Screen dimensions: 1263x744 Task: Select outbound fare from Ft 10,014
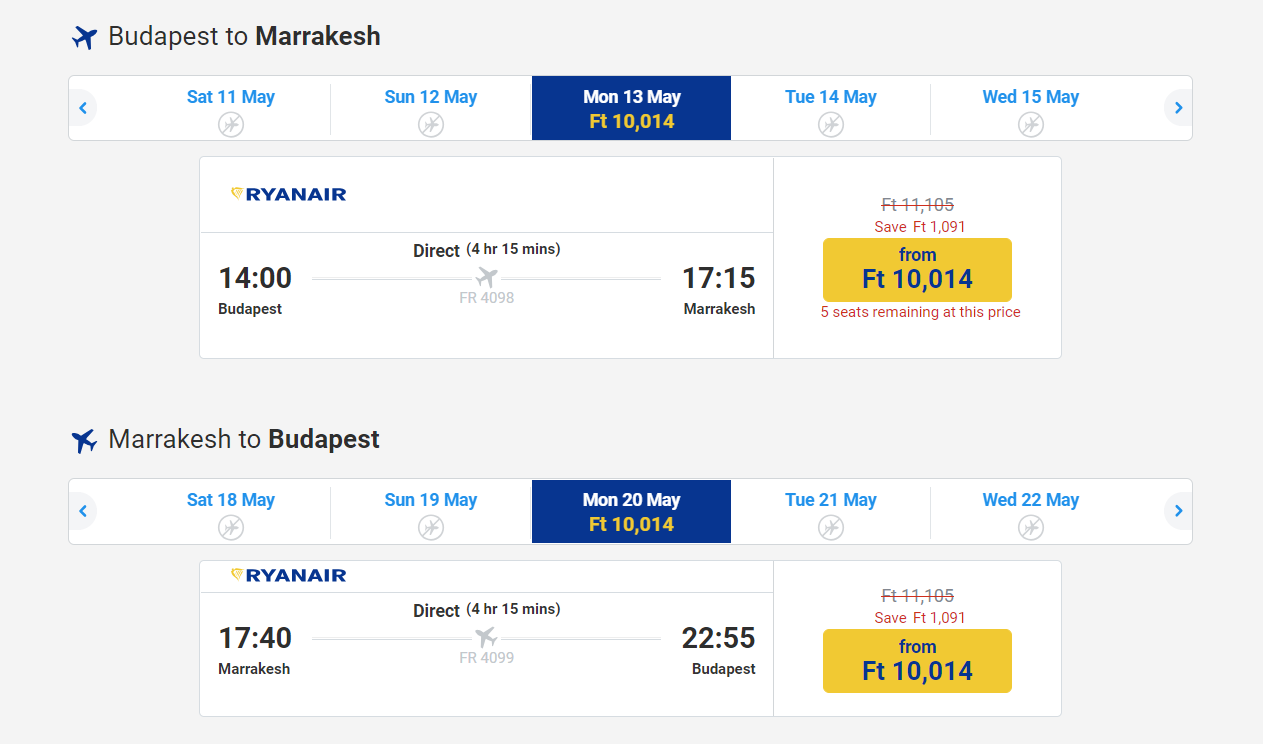coord(917,270)
